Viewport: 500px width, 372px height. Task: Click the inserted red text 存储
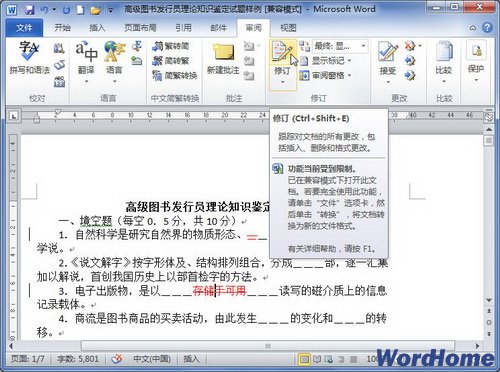coord(203,291)
